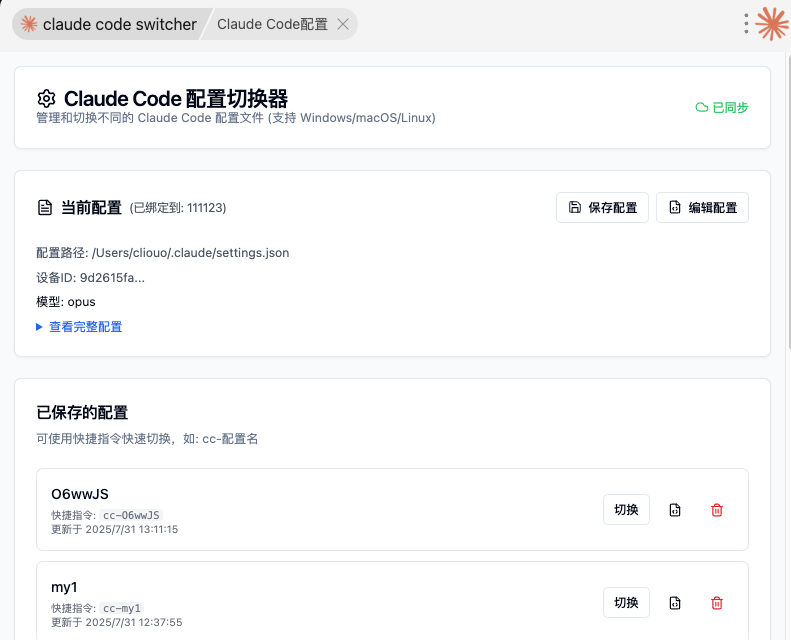The image size is (791, 640).
Task: Click the config path /Users/cliouo/.claude/settings.json
Action: pyautogui.click(x=190, y=253)
